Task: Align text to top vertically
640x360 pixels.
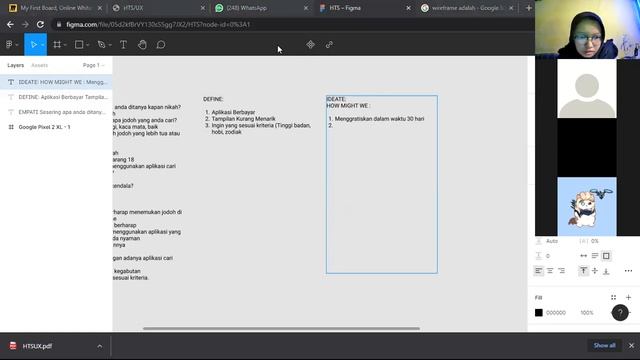Action: coord(584,271)
